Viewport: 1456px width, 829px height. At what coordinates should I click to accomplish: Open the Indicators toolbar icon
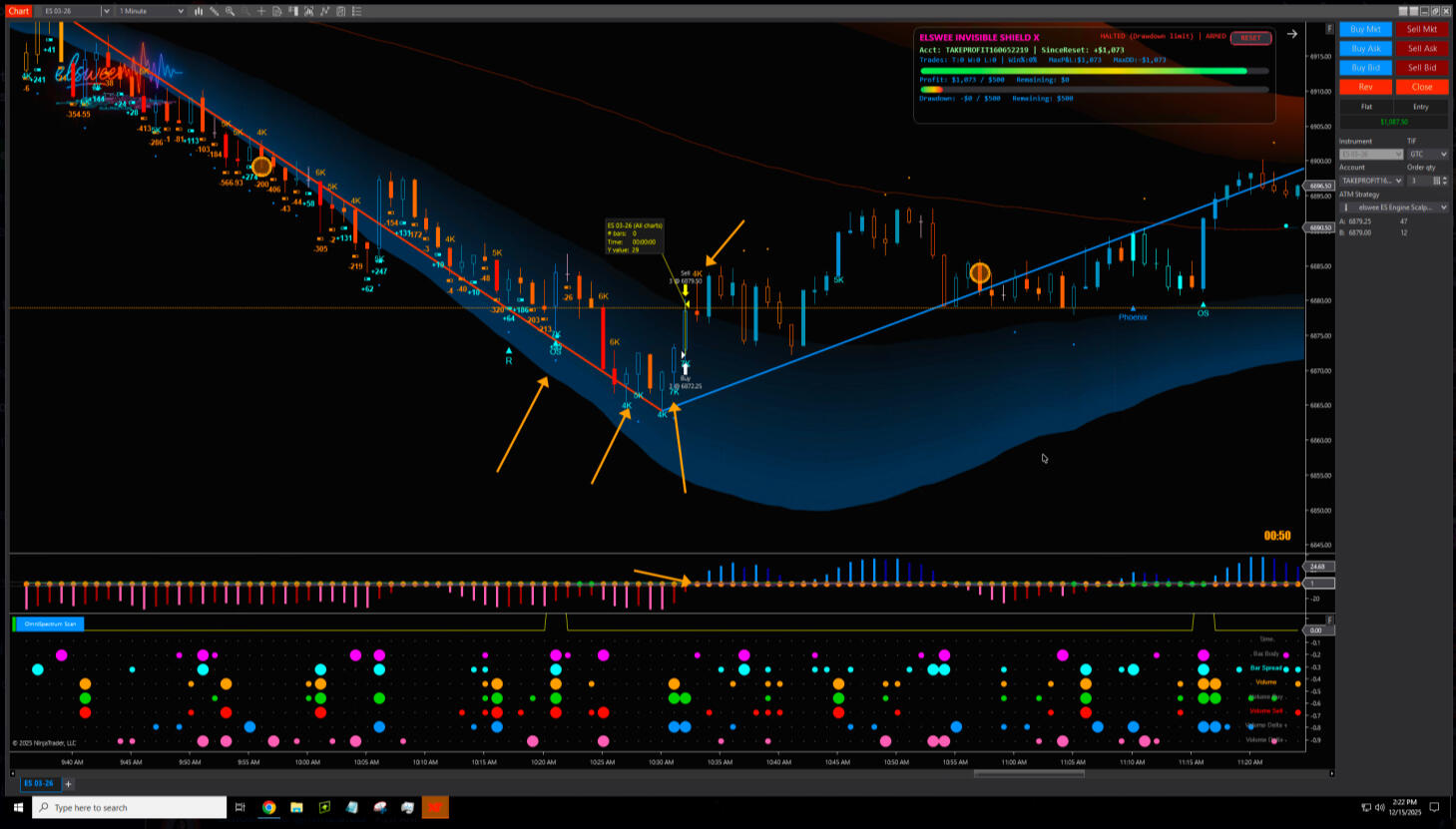(x=309, y=11)
